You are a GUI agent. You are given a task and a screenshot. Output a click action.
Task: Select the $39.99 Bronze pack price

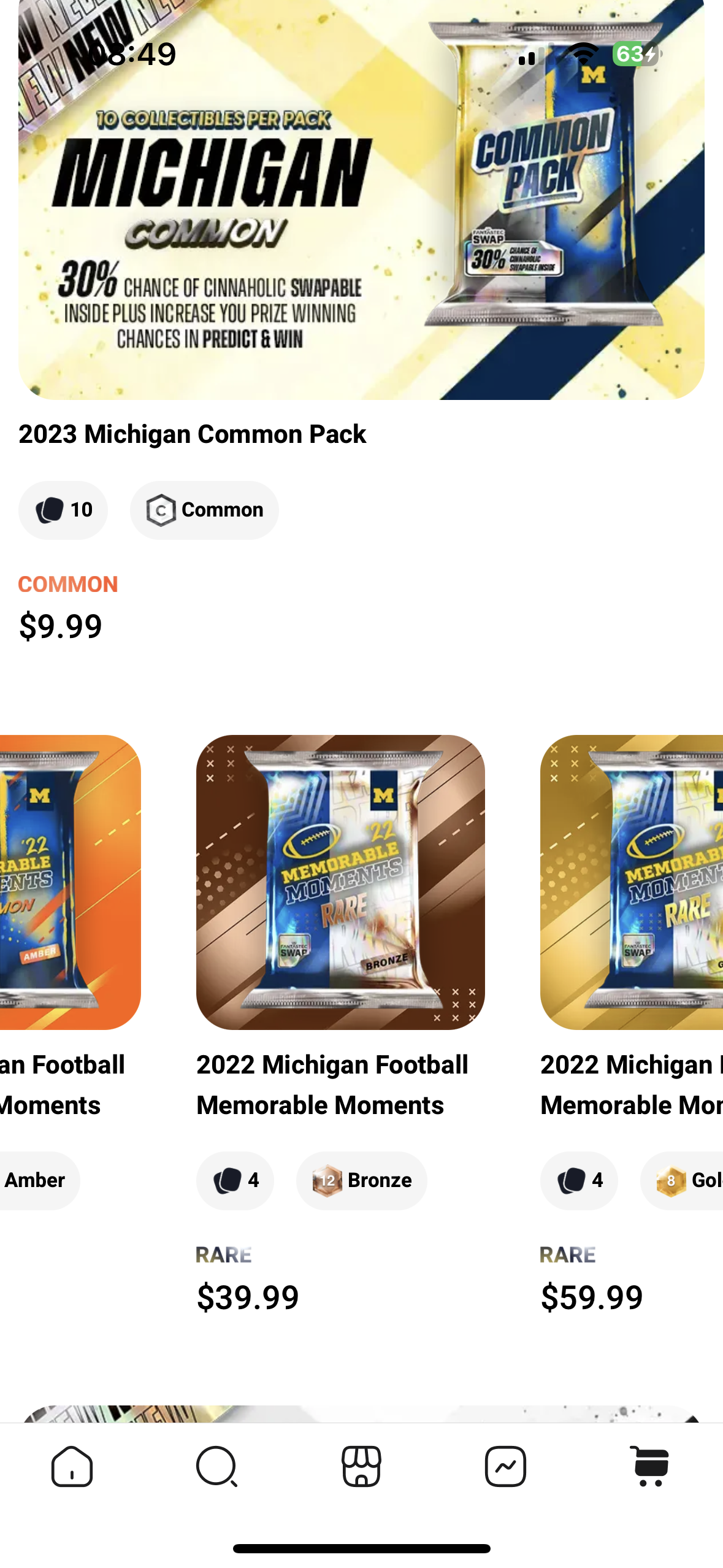pos(248,1297)
